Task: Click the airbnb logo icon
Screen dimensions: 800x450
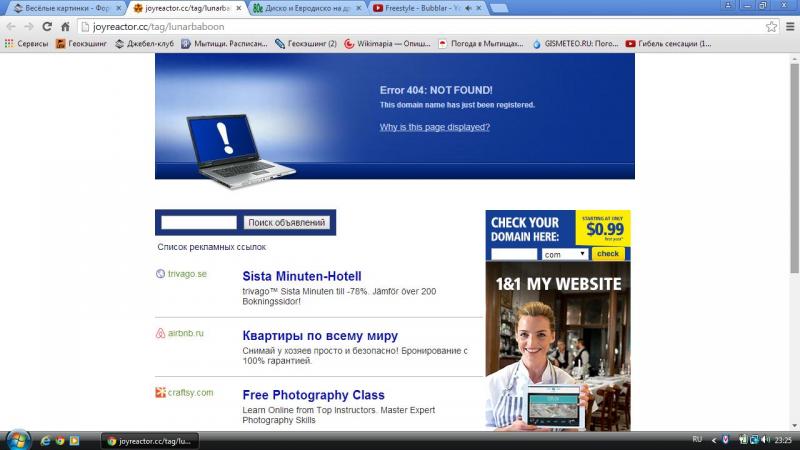Action: click(x=160, y=333)
